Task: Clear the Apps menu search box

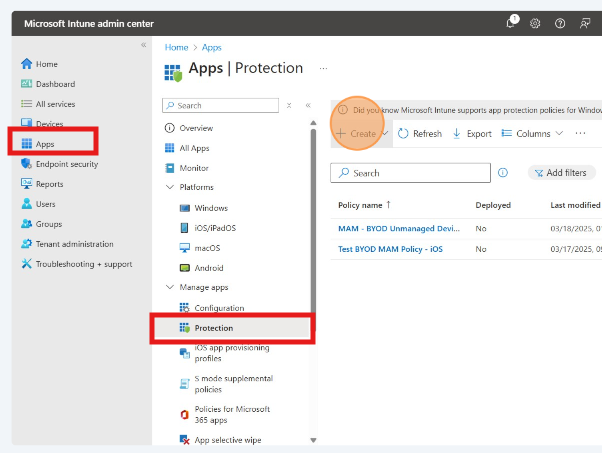Action: point(289,105)
